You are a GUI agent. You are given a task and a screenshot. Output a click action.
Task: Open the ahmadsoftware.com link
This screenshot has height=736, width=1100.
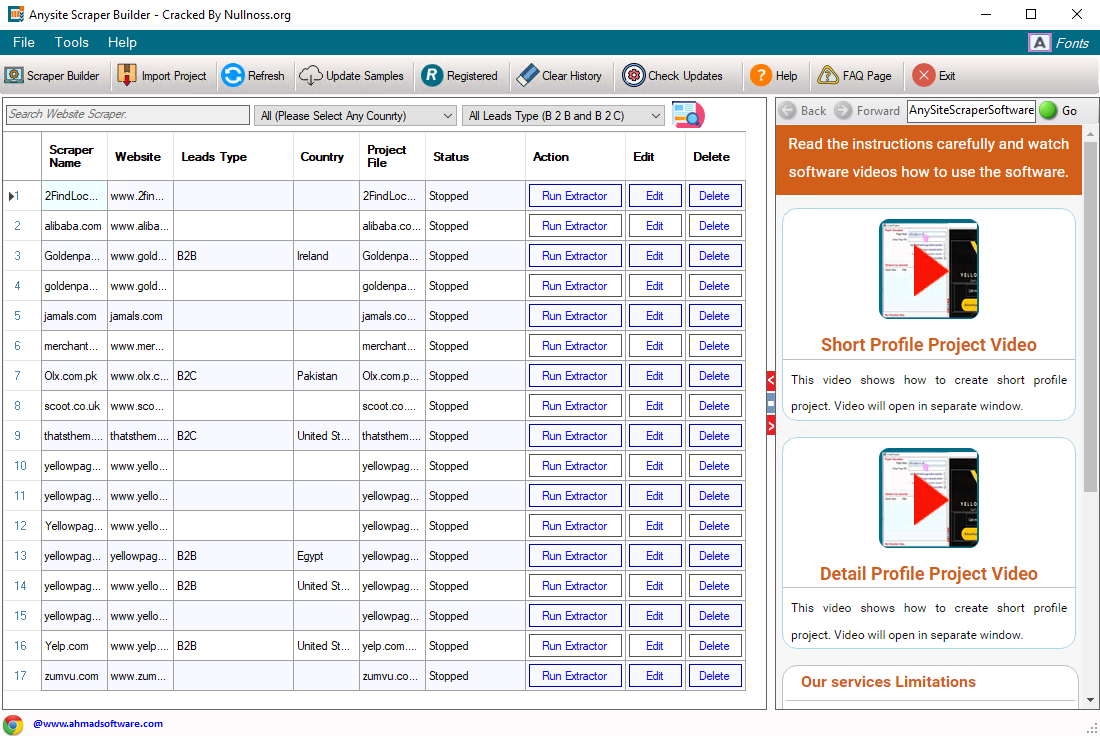pos(98,724)
